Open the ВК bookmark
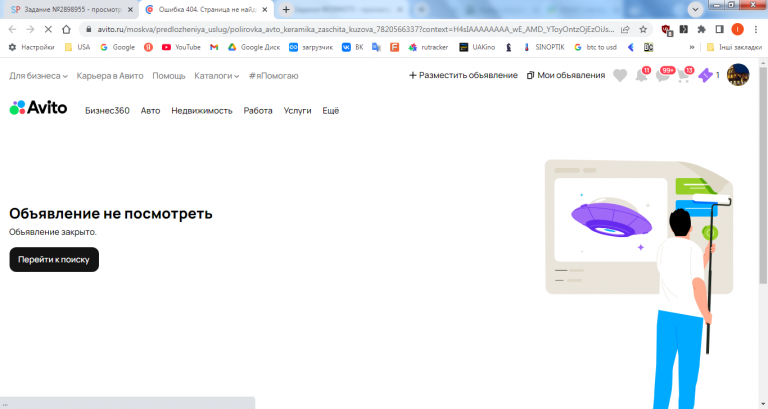This screenshot has width=768, height=409. pos(353,47)
